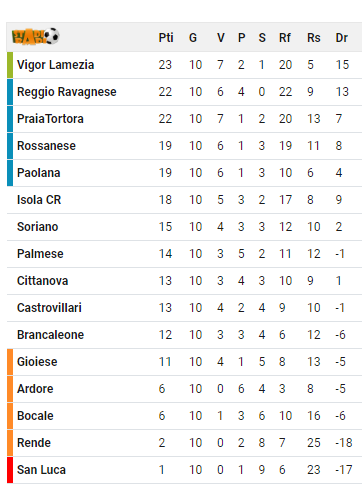
Task: Click the orange marker beside Gioiese
Action: (10, 362)
